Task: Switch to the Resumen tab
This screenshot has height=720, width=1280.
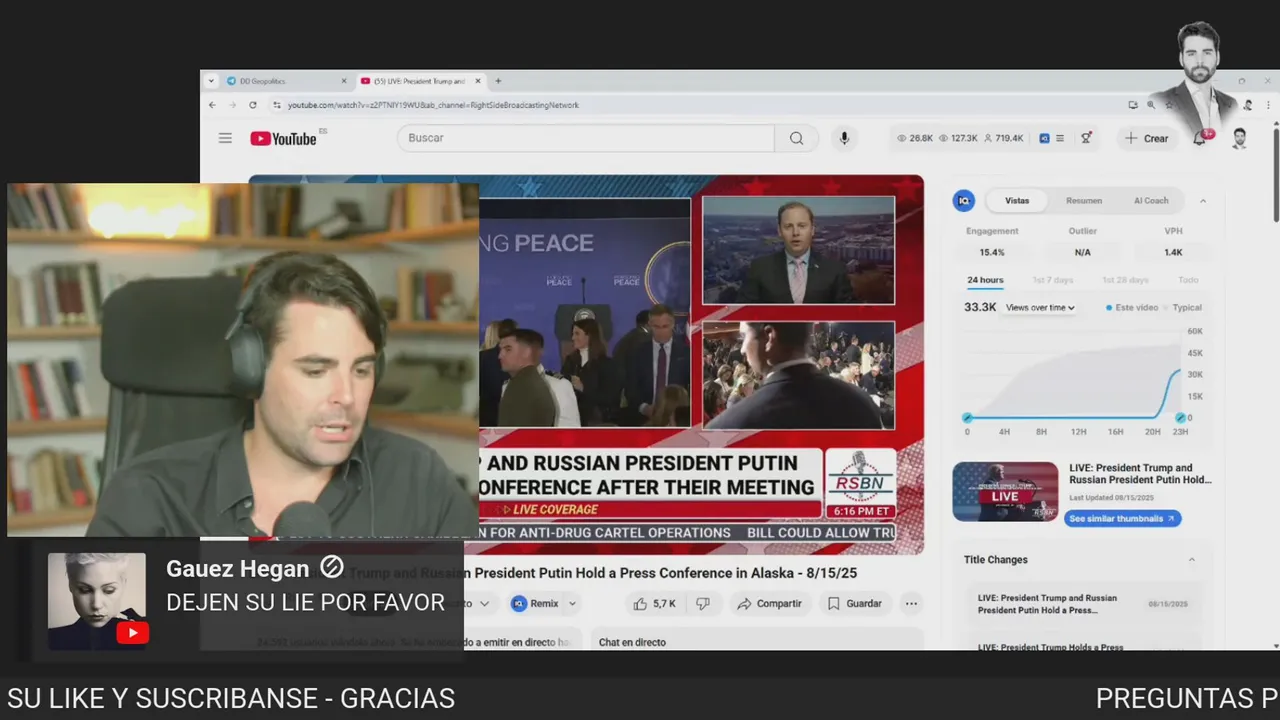Action: tap(1084, 200)
